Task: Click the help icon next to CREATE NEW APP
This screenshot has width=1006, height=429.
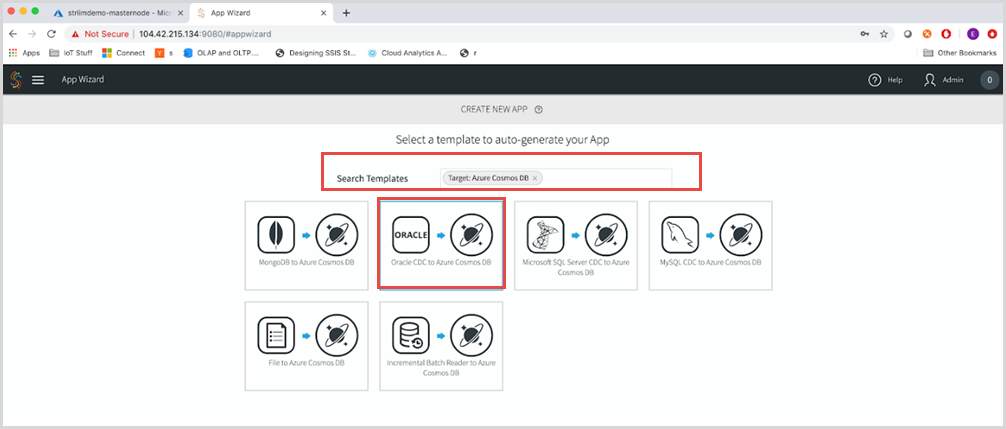Action: click(x=538, y=110)
